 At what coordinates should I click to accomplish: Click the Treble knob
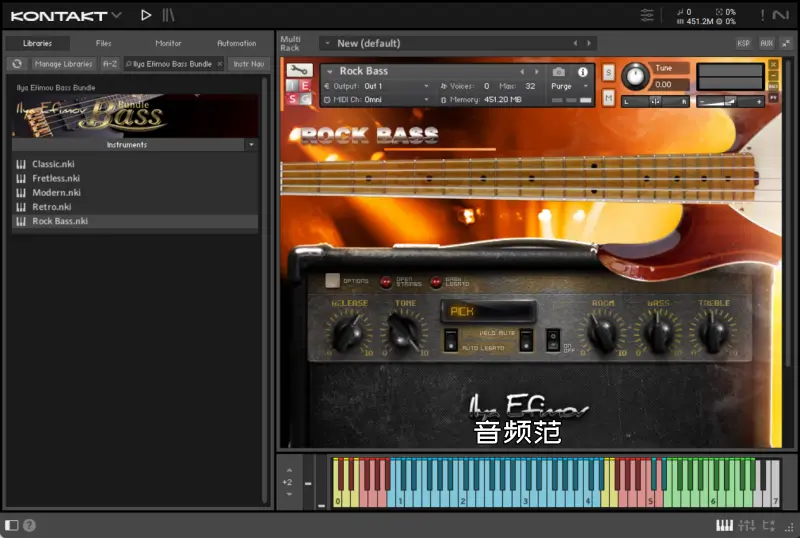pyautogui.click(x=713, y=332)
